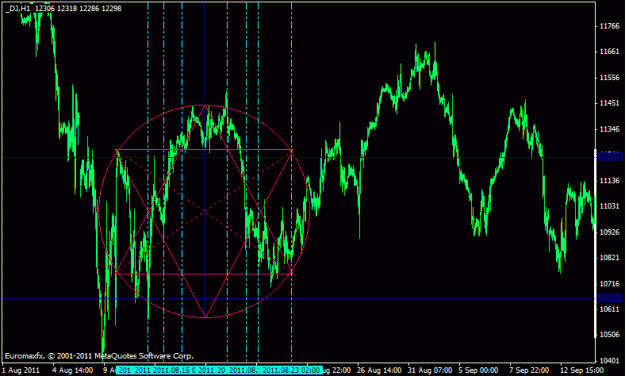This screenshot has width=625, height=376.
Task: Click the 11766 price scale label
Action: click(x=610, y=26)
